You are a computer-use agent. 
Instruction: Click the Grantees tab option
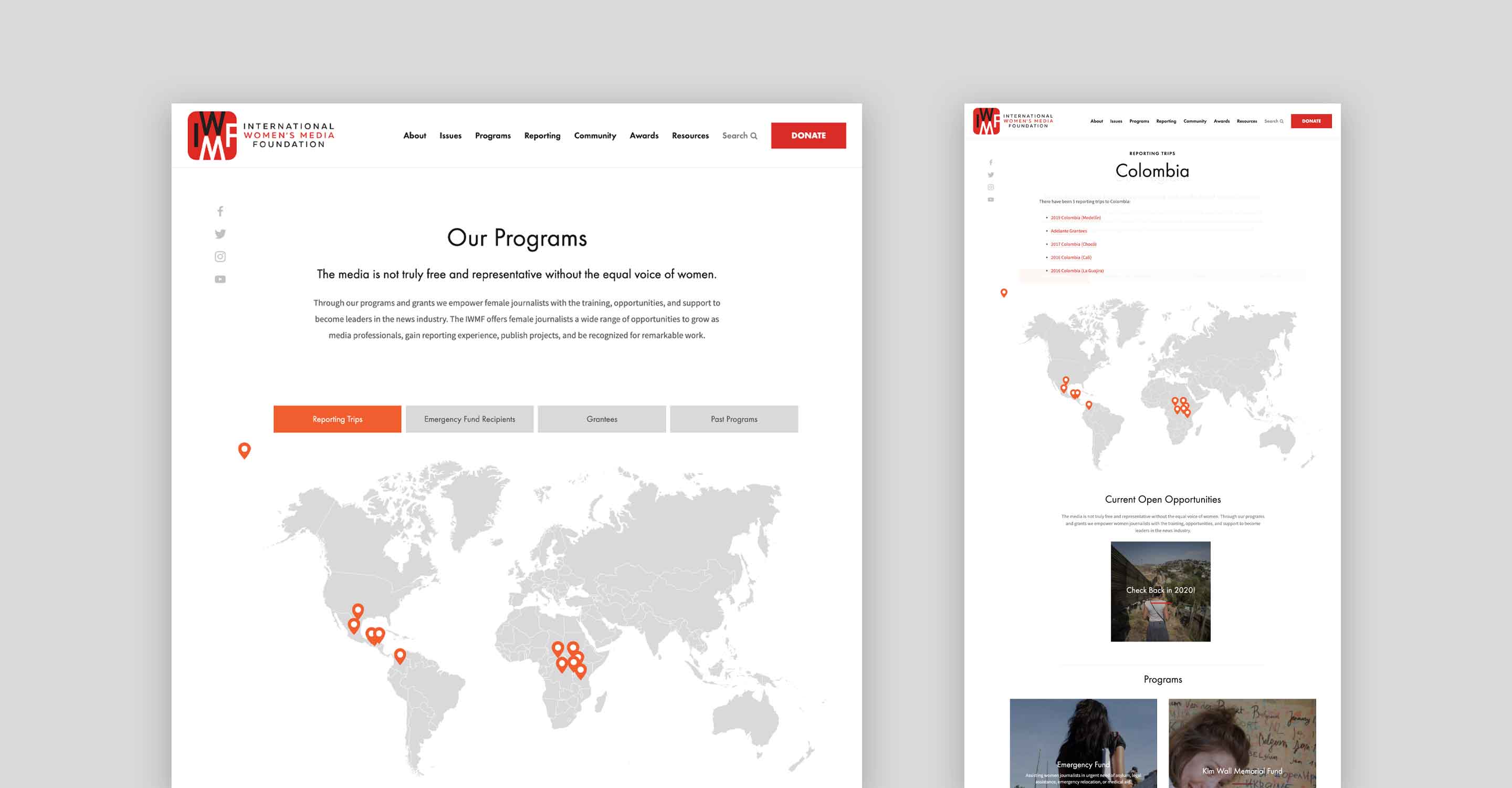pos(601,418)
